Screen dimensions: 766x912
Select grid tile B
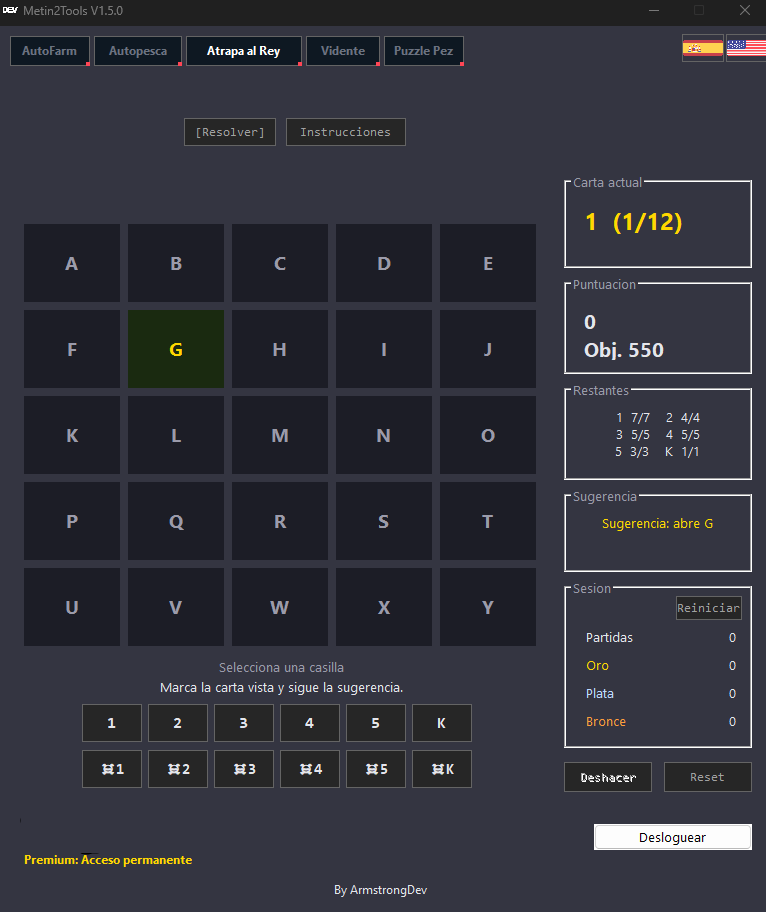176,263
